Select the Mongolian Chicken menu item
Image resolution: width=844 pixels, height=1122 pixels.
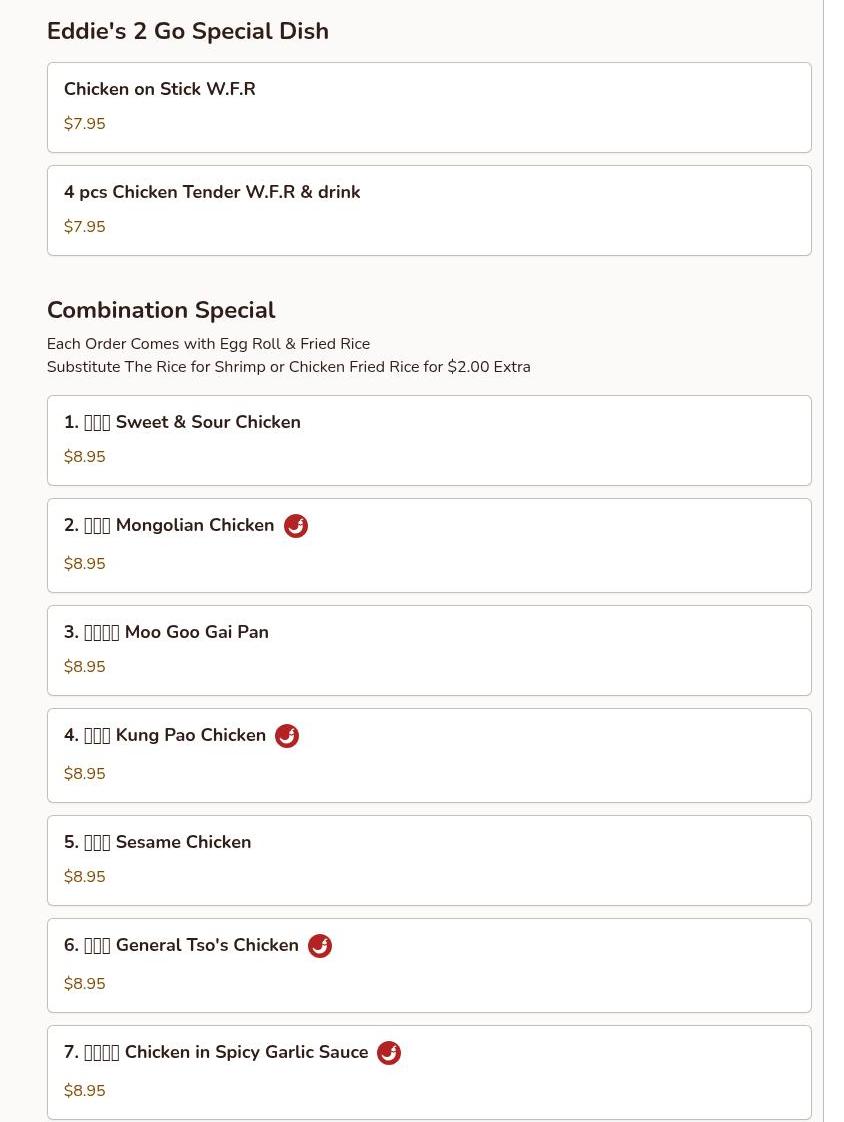(x=429, y=545)
